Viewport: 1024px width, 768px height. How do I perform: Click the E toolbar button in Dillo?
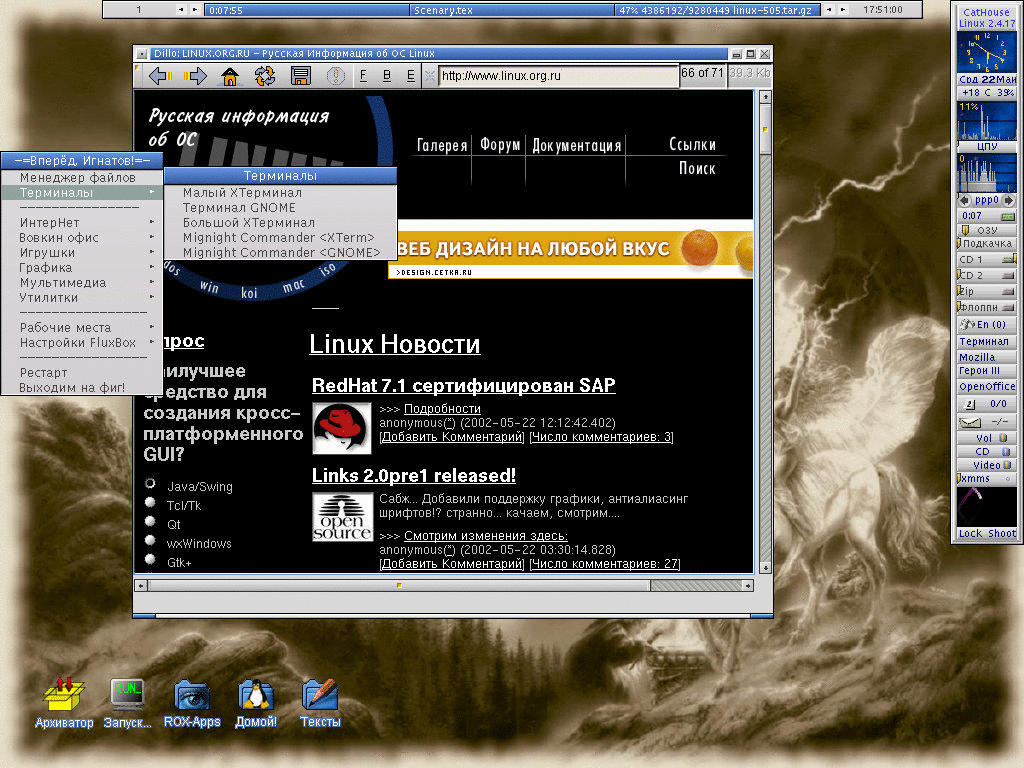[x=410, y=76]
